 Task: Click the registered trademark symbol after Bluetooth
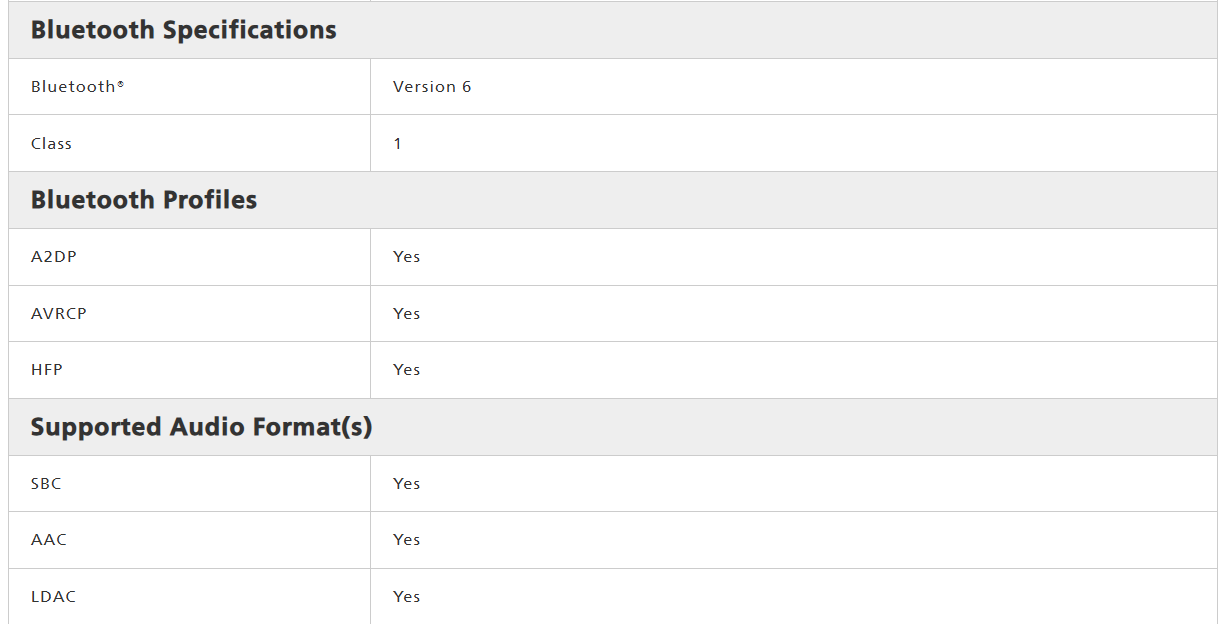coord(121,84)
